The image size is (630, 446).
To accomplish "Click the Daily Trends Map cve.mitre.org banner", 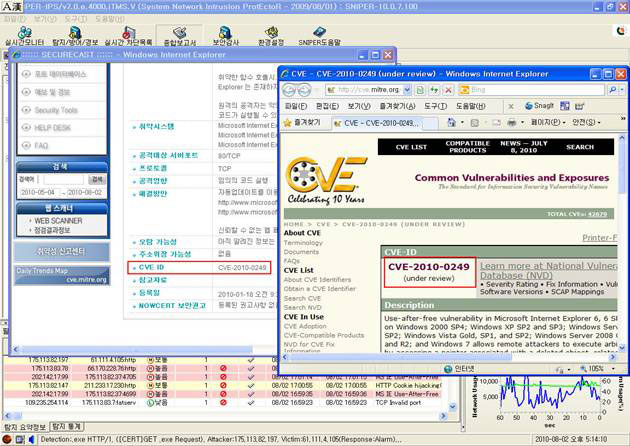I will [62, 275].
